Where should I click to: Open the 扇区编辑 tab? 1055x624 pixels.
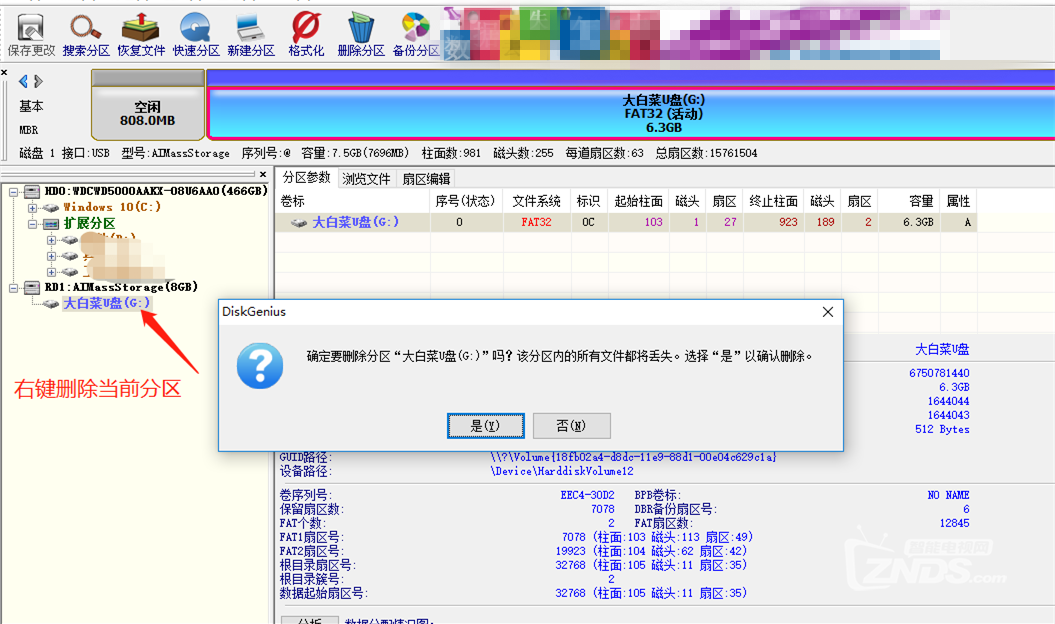[426, 178]
